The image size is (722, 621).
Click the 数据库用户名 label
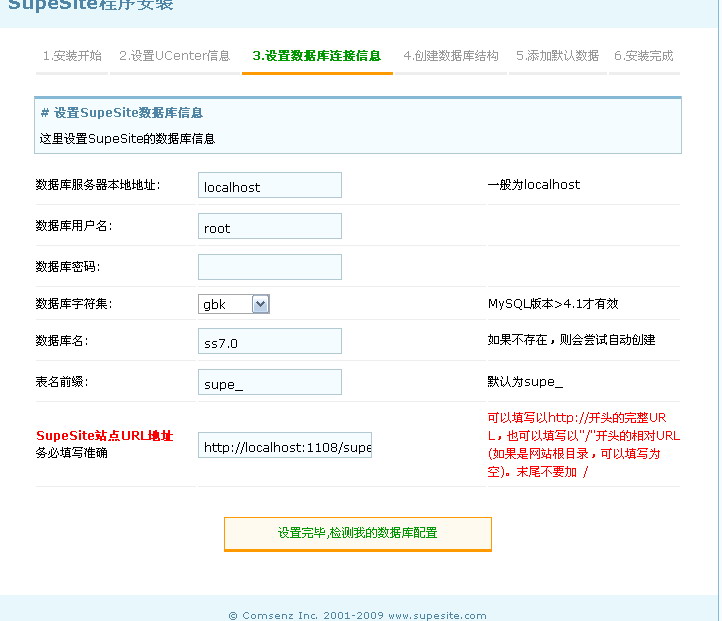(74, 226)
